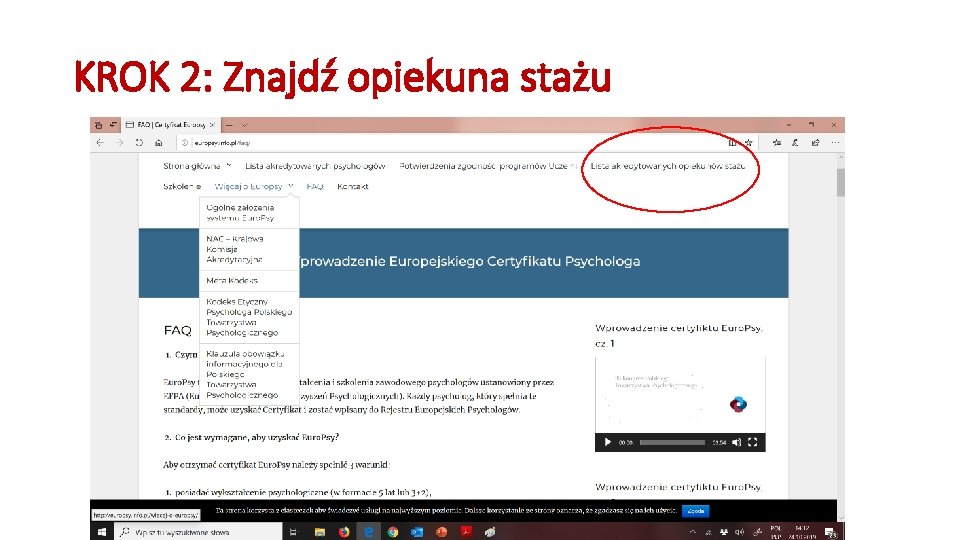Launch Firefox from the taskbar
The width and height of the screenshot is (960, 540).
tap(344, 532)
